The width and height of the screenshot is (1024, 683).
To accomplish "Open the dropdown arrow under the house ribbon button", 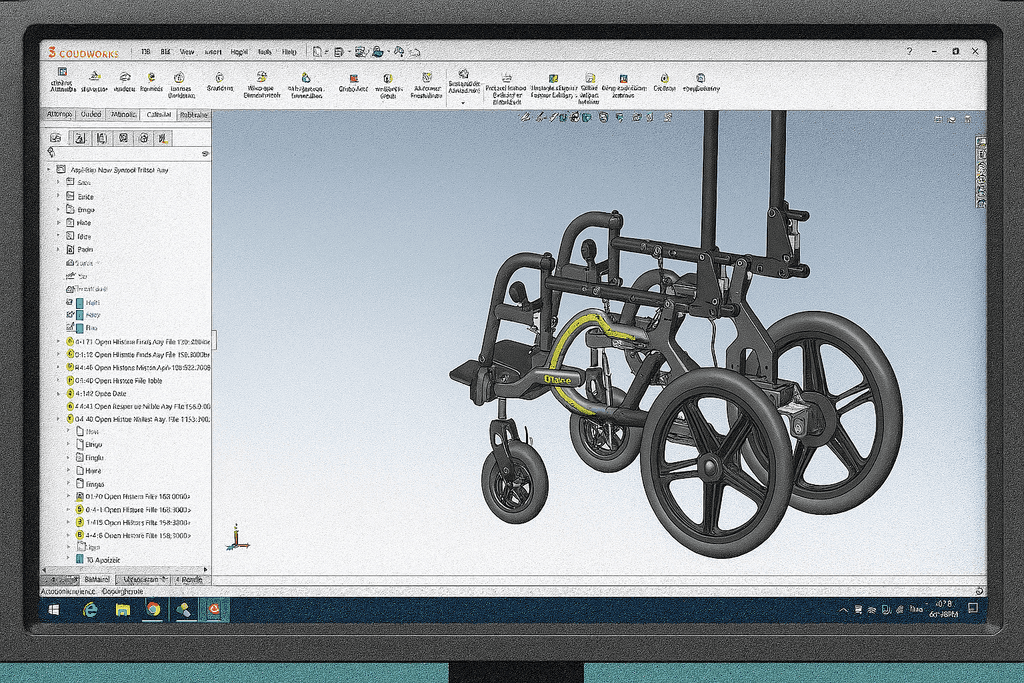I will click(462, 102).
